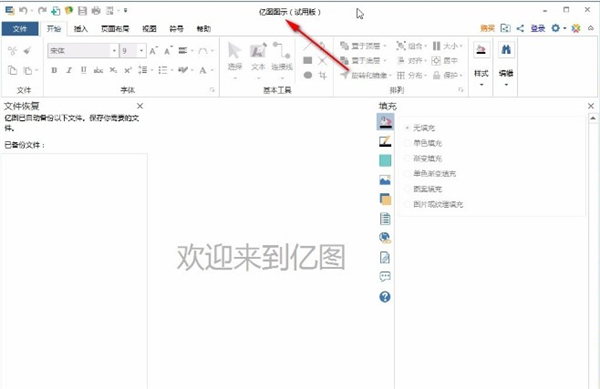
Task: Click the Save floppy disk icon
Action: 82,11
